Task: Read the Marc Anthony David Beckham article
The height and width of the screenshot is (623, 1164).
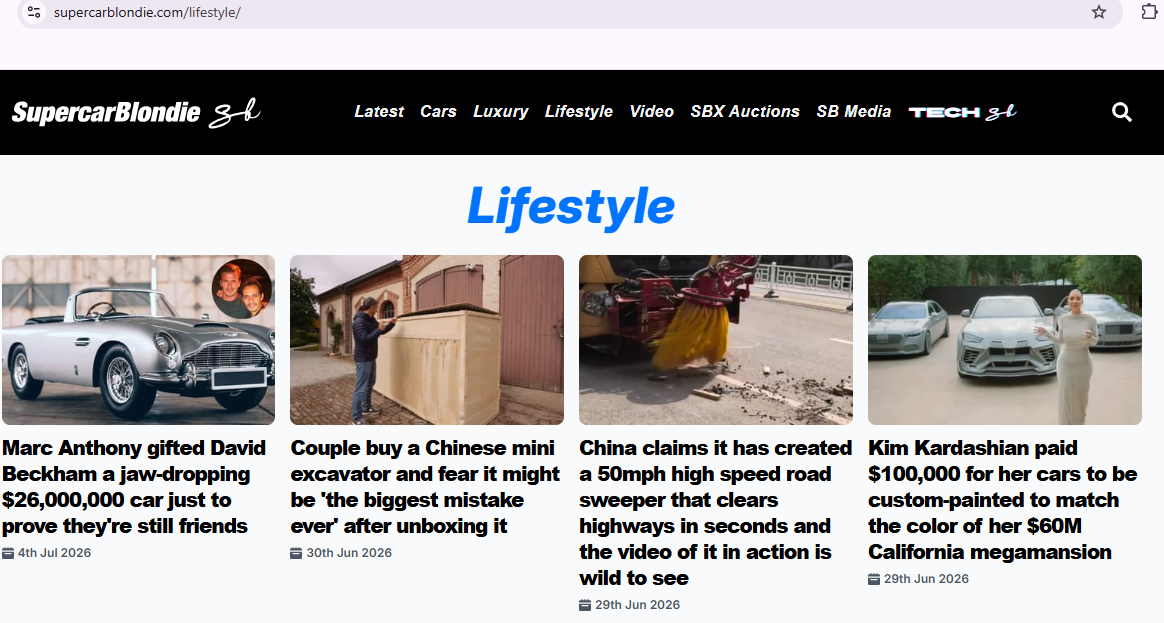Action: point(134,486)
